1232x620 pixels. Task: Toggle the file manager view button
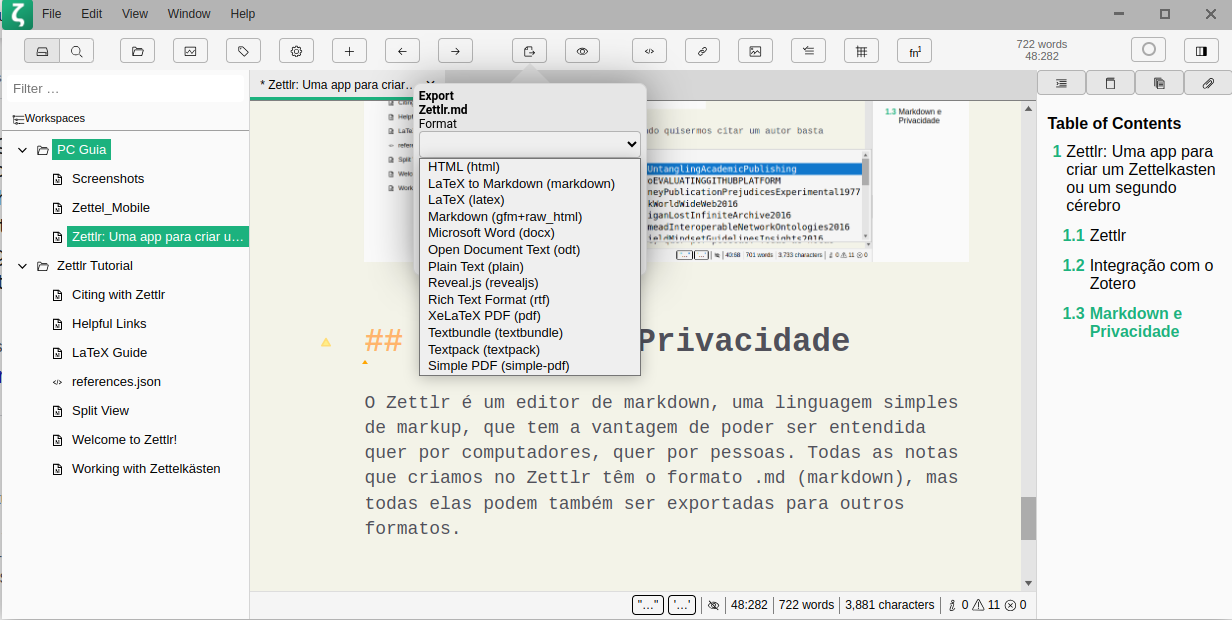42,50
